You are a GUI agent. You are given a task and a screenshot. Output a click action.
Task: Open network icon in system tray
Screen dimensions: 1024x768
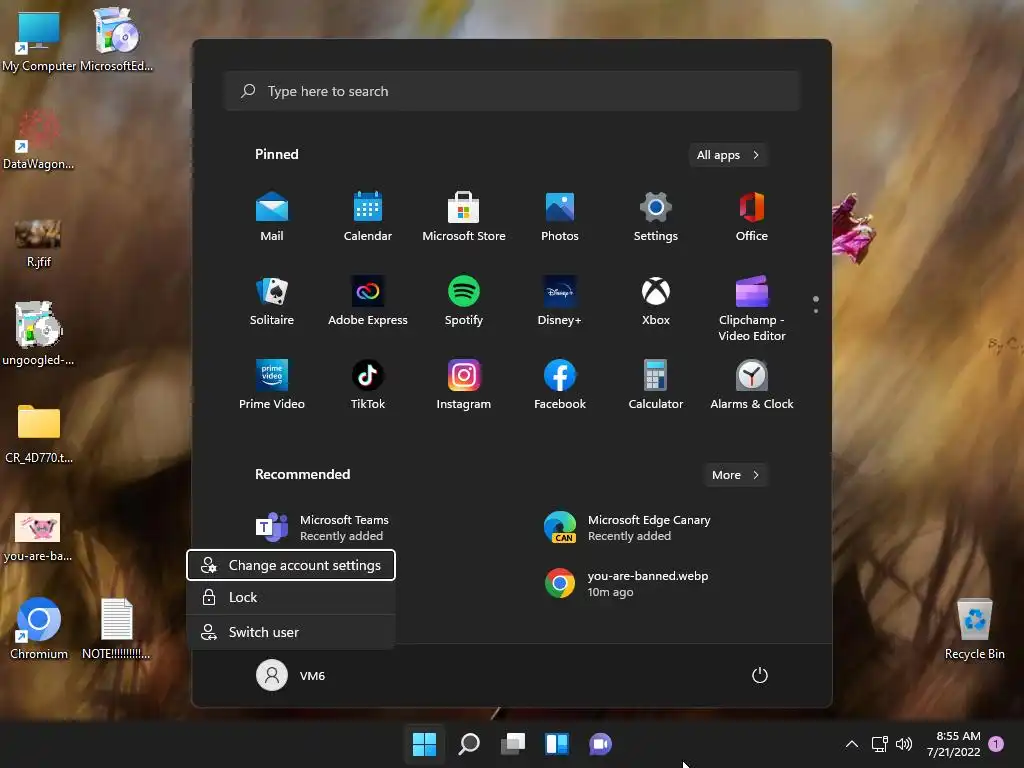880,744
